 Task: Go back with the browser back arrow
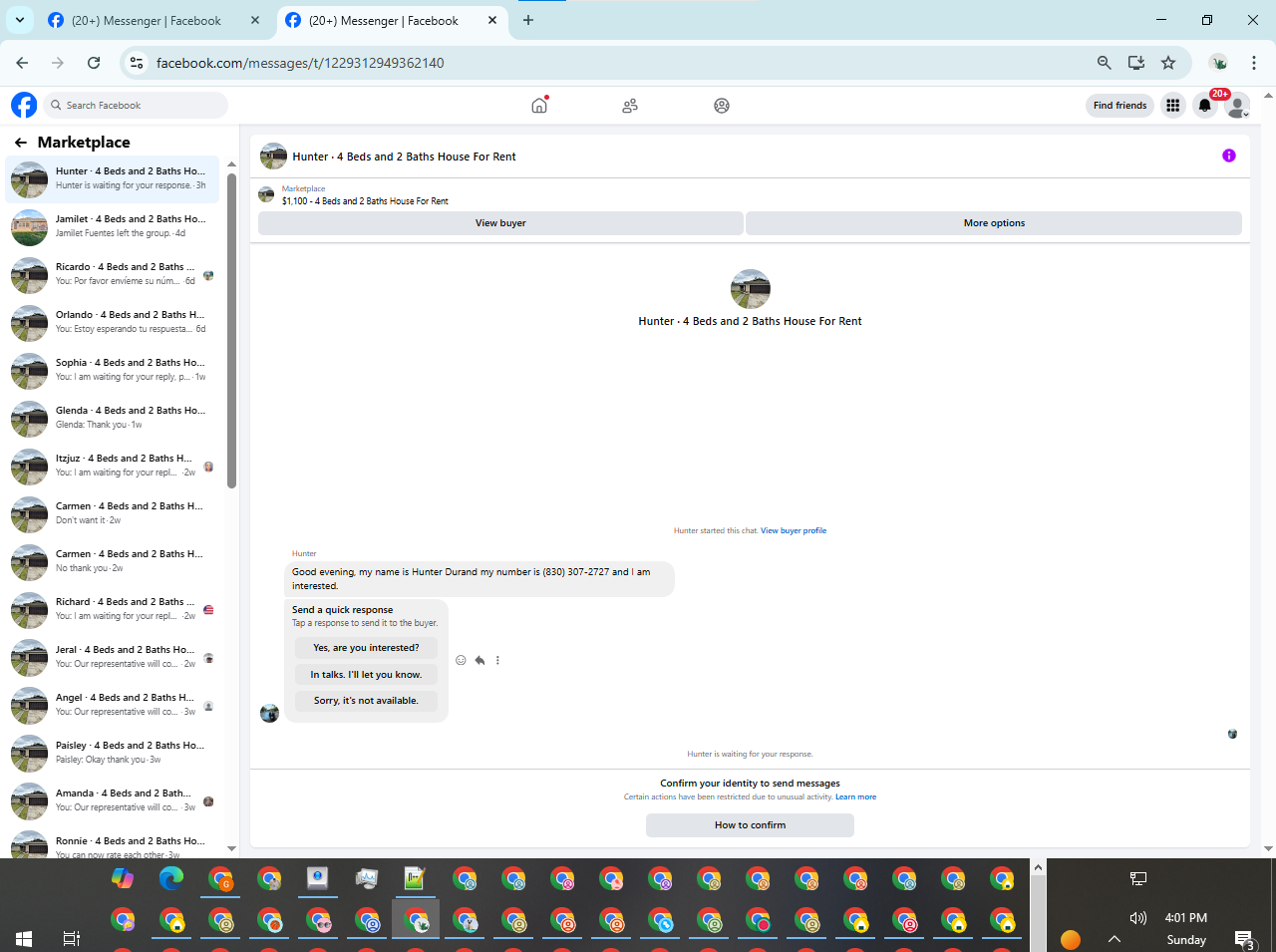pos(22,63)
